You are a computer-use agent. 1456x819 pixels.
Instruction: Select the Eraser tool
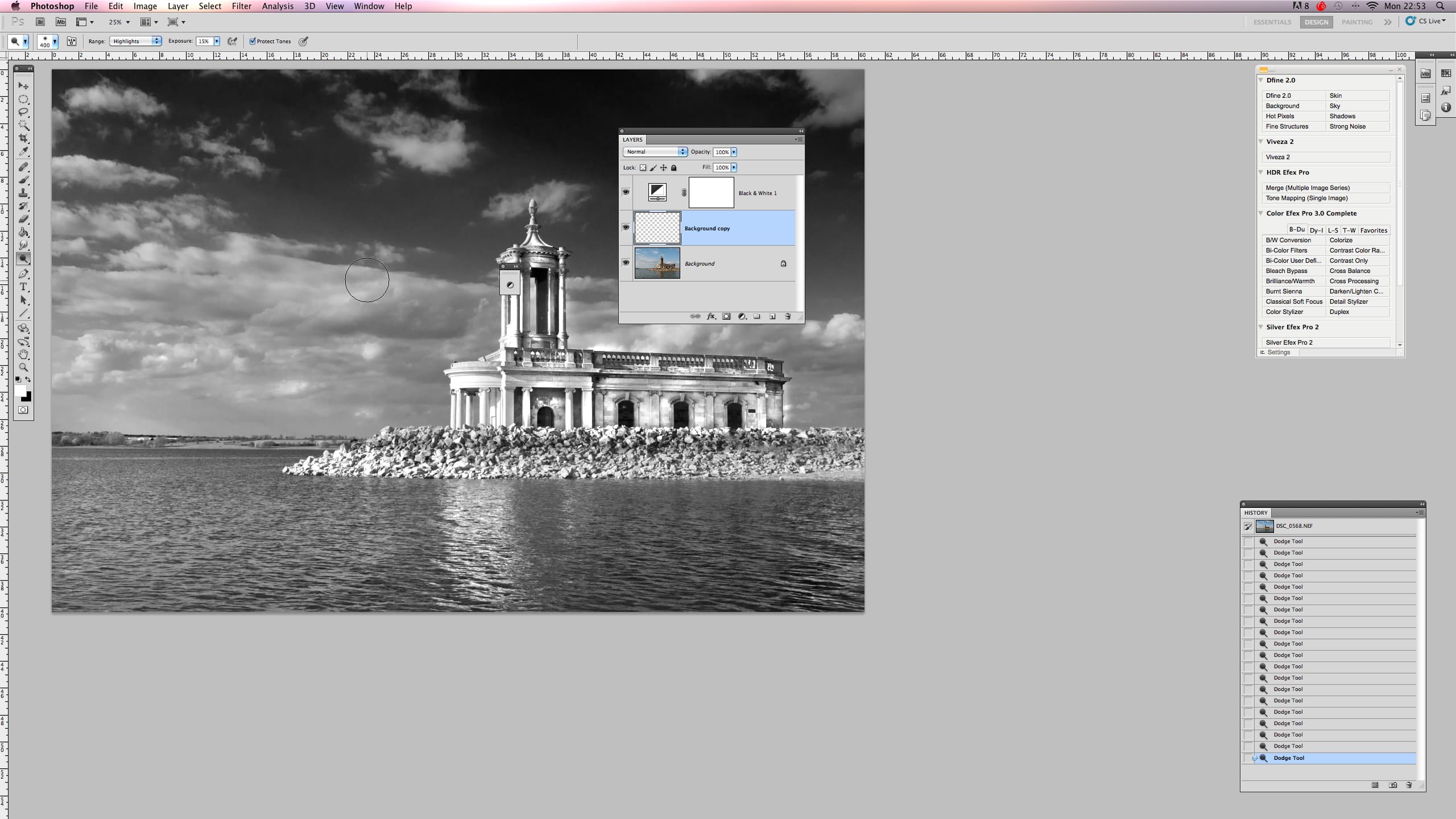click(x=23, y=219)
